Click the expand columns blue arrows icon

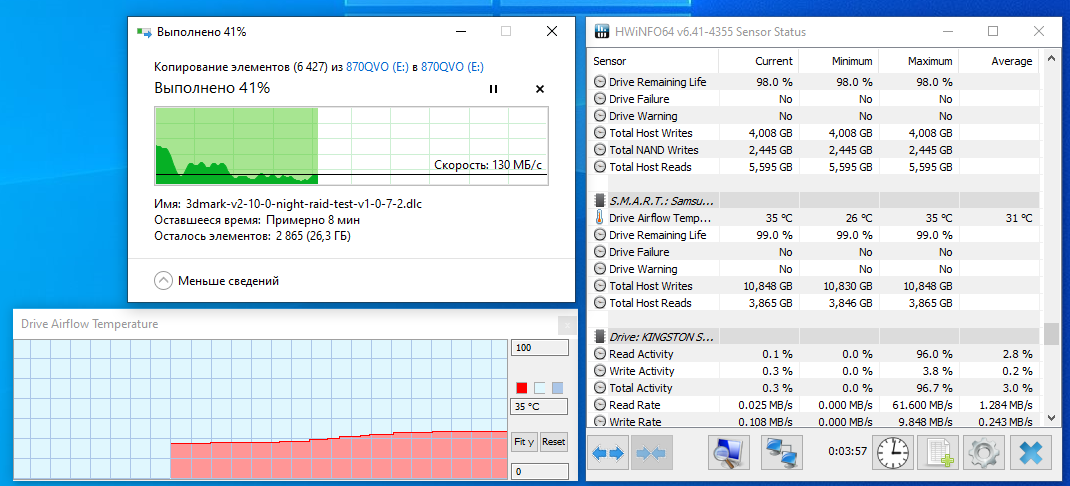(x=608, y=453)
